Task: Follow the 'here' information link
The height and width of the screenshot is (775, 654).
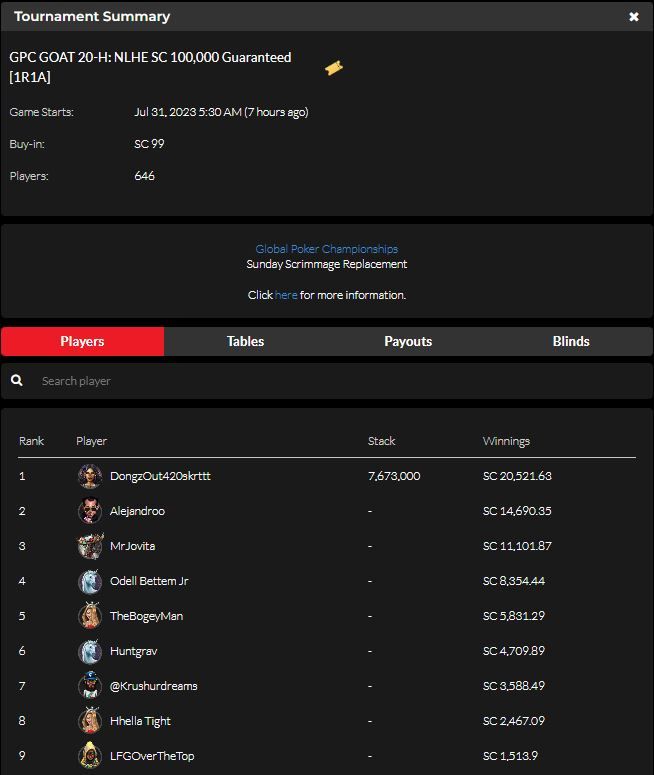Action: pyautogui.click(x=286, y=295)
